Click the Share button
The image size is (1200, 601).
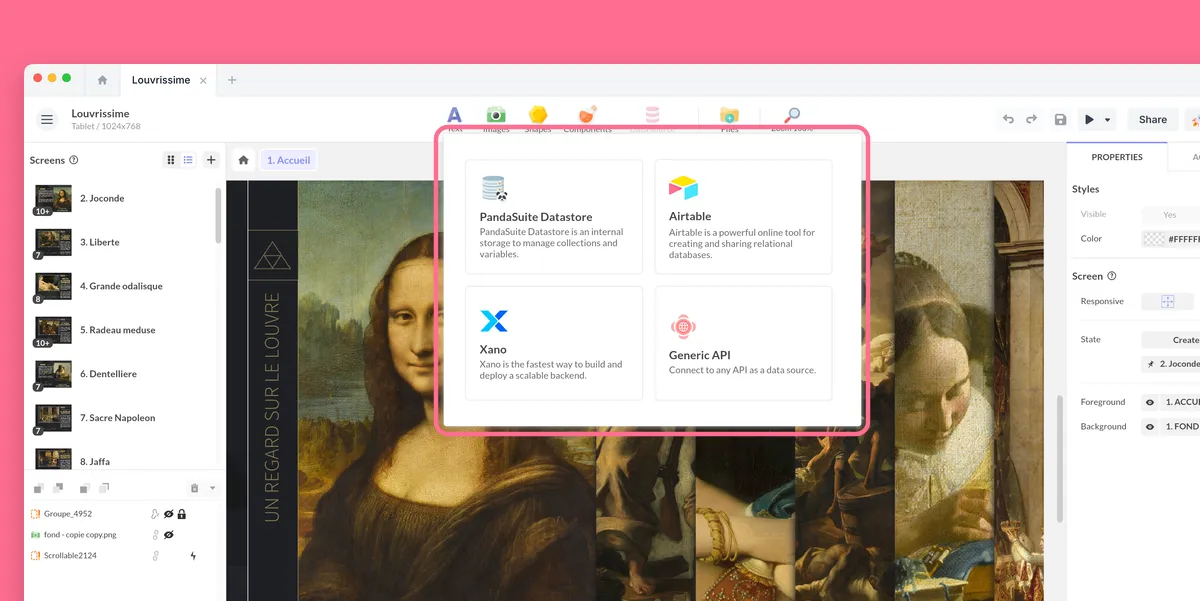coord(1153,120)
